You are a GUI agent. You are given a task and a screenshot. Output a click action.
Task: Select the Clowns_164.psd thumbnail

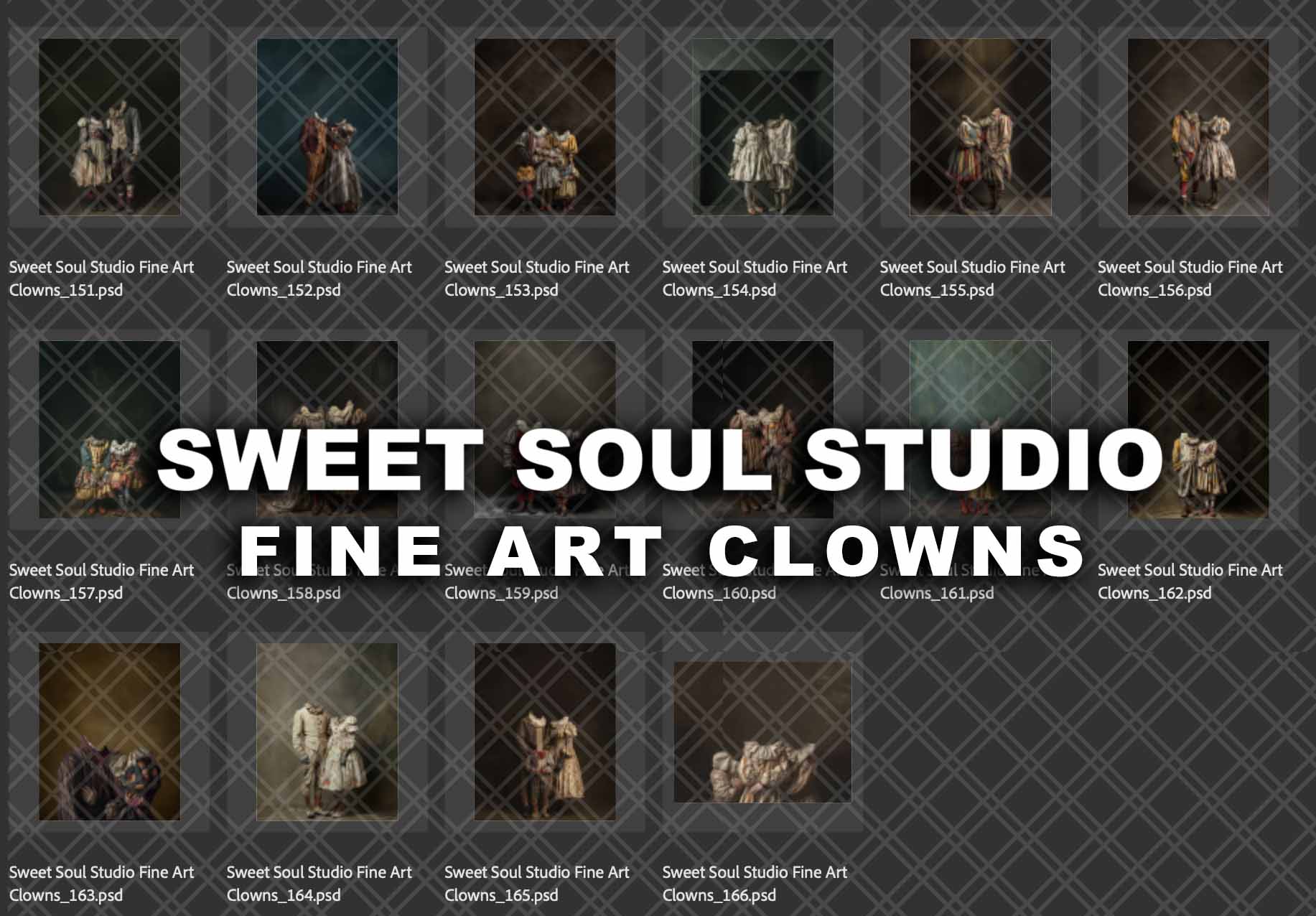(327, 732)
